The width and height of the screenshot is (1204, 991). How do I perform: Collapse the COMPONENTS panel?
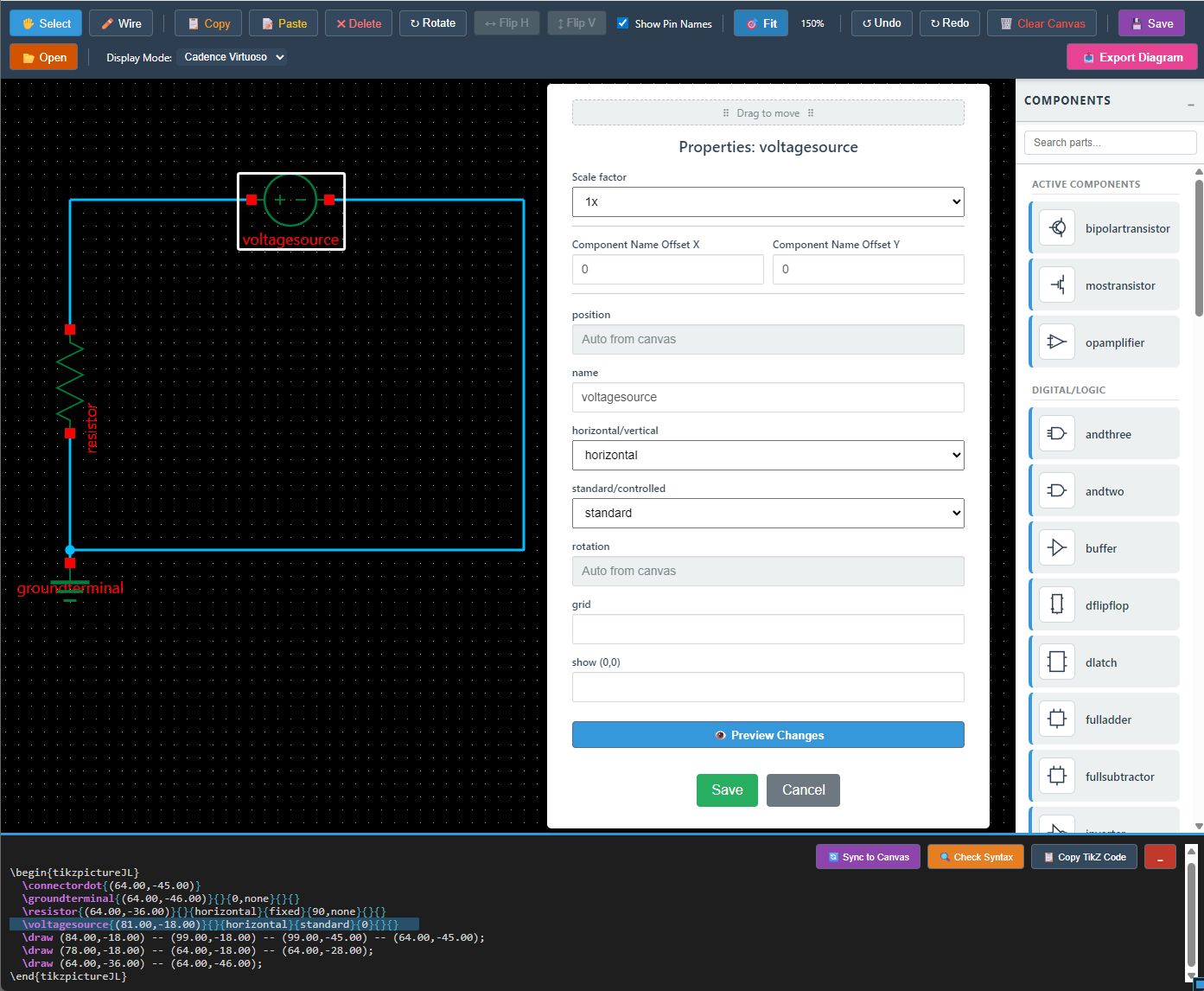[1189, 100]
